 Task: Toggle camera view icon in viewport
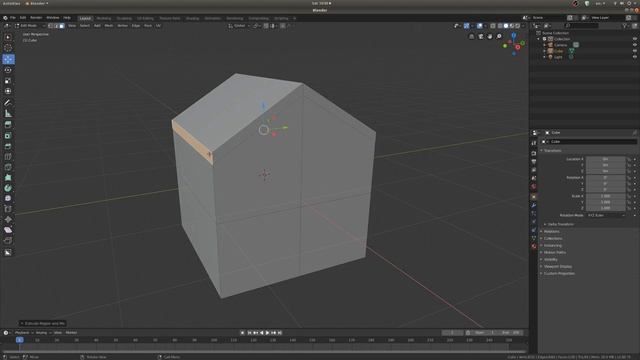point(481,37)
